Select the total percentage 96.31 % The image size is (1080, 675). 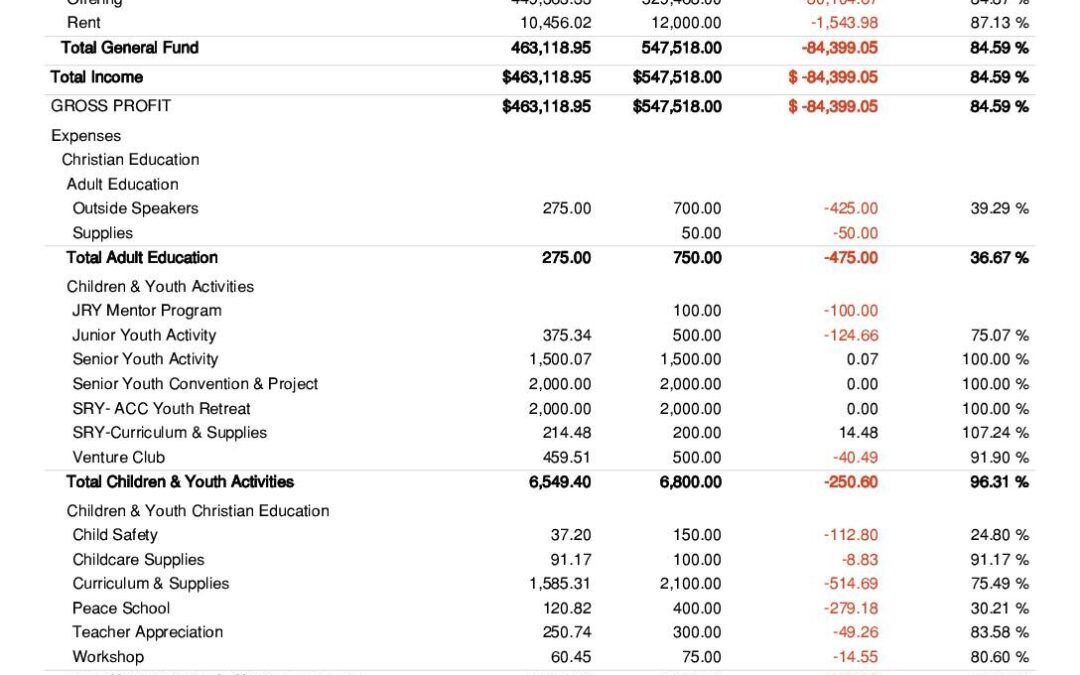999,482
